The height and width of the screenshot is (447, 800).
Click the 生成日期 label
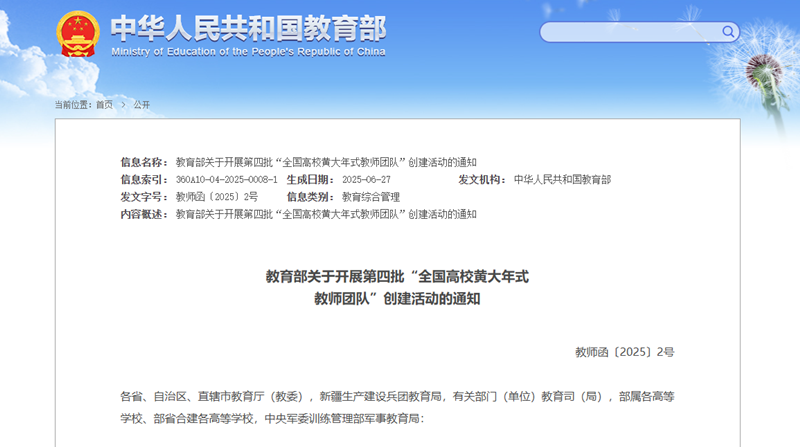[x=310, y=180]
